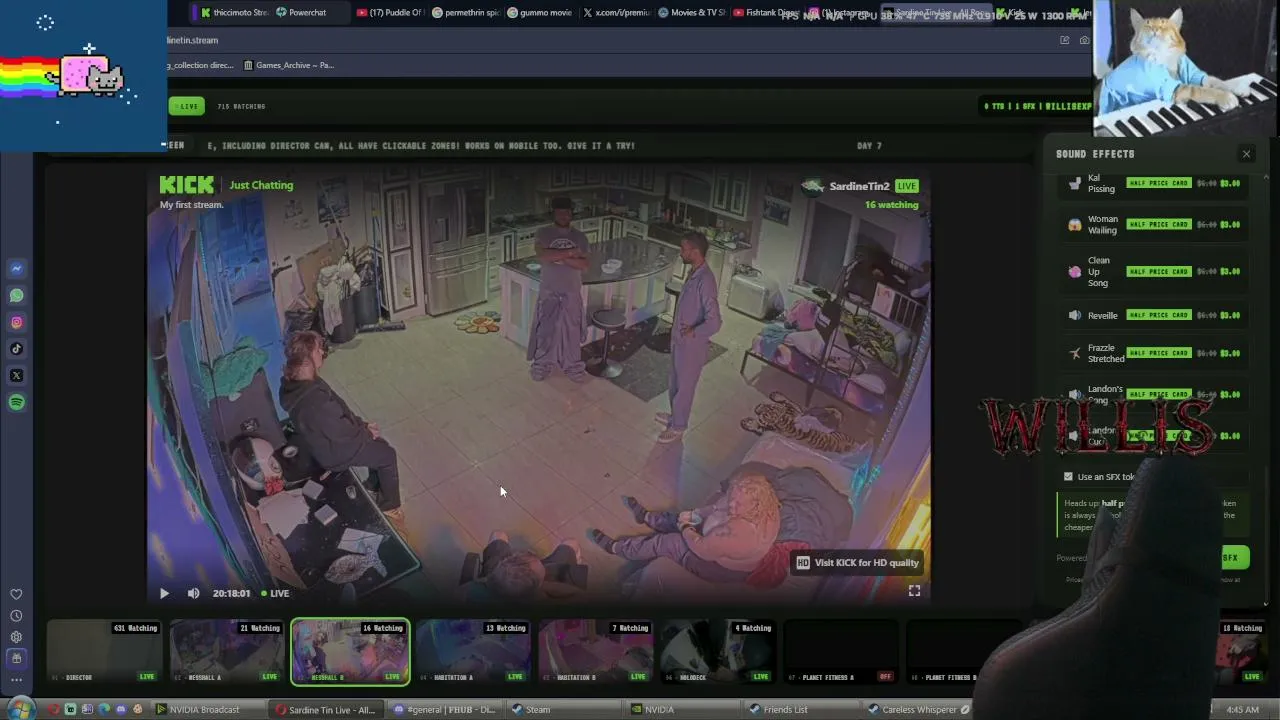The width and height of the screenshot is (1280, 720).
Task: Click the play button on the video player
Action: coord(164,593)
